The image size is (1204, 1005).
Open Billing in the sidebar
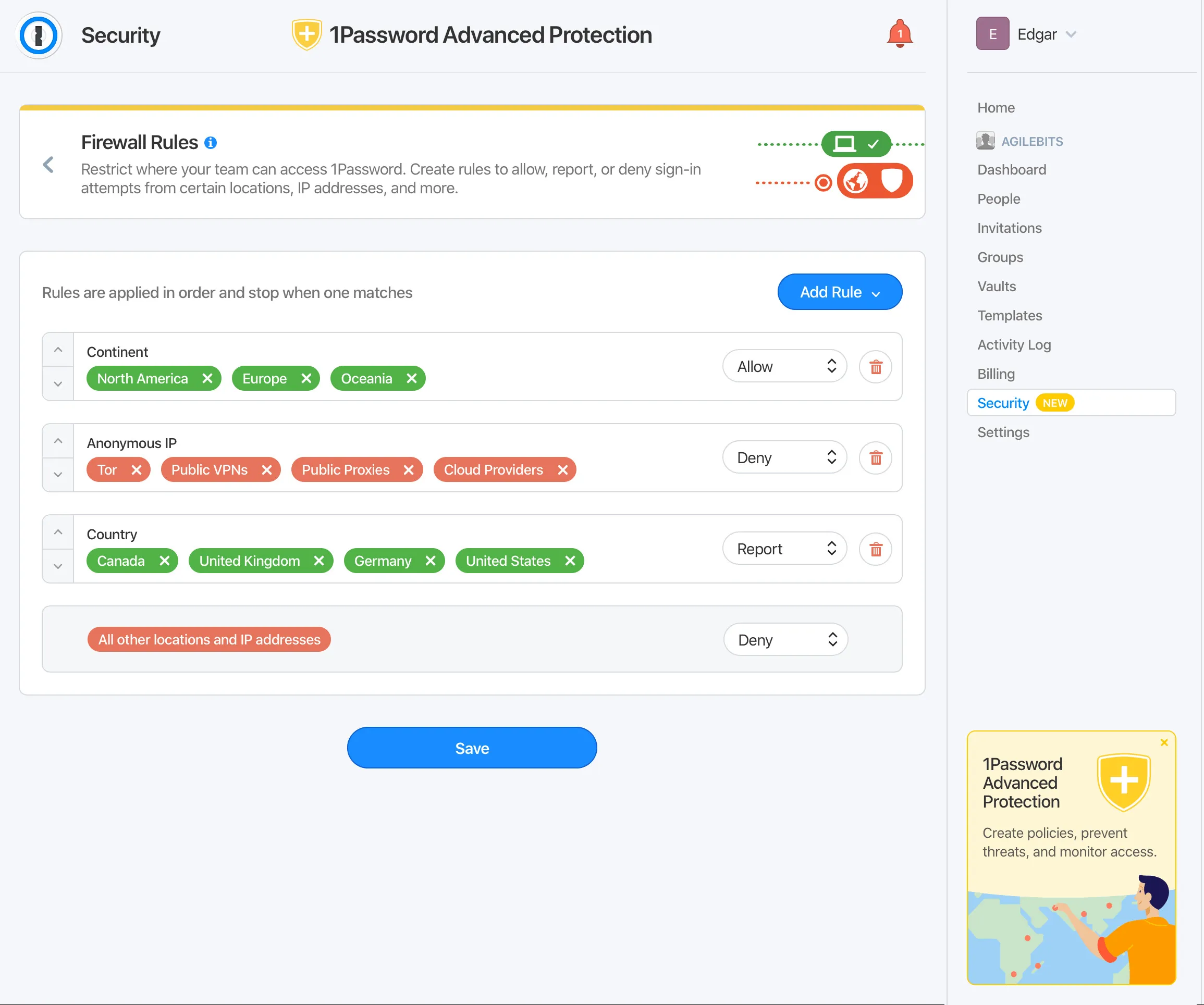coord(996,374)
